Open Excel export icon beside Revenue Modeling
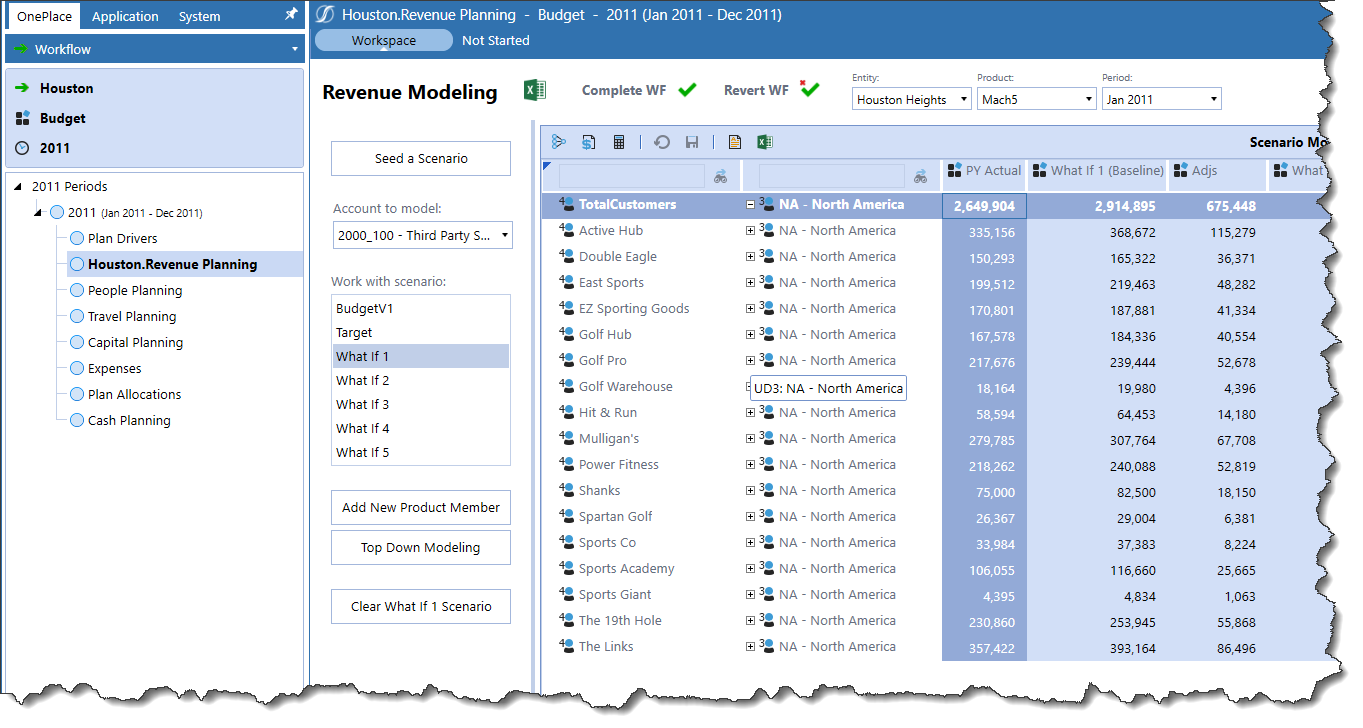Viewport: 1363px width, 728px height. (x=535, y=90)
